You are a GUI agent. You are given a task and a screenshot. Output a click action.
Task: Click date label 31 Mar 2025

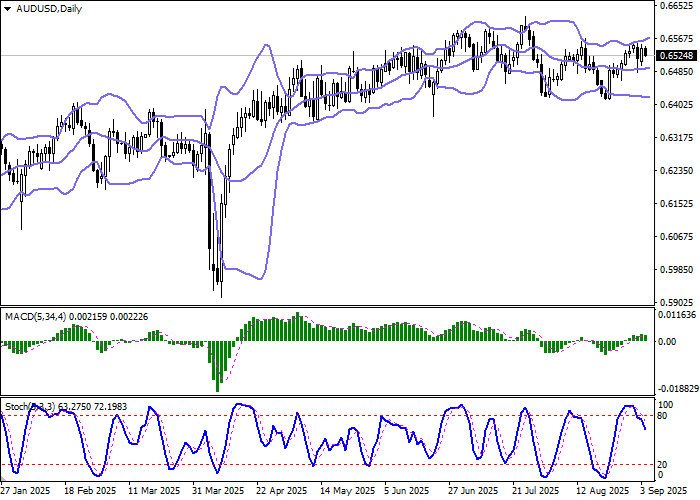click(219, 491)
